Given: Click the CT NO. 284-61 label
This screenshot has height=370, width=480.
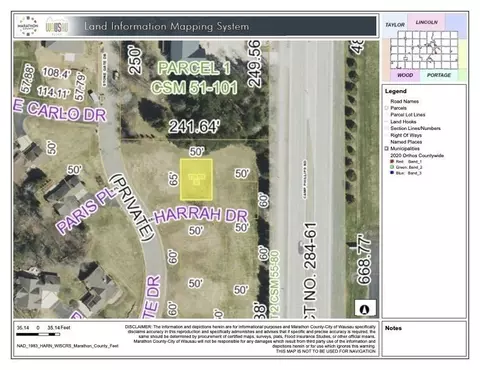Looking at the screenshot, I should pyautogui.click(x=311, y=270).
